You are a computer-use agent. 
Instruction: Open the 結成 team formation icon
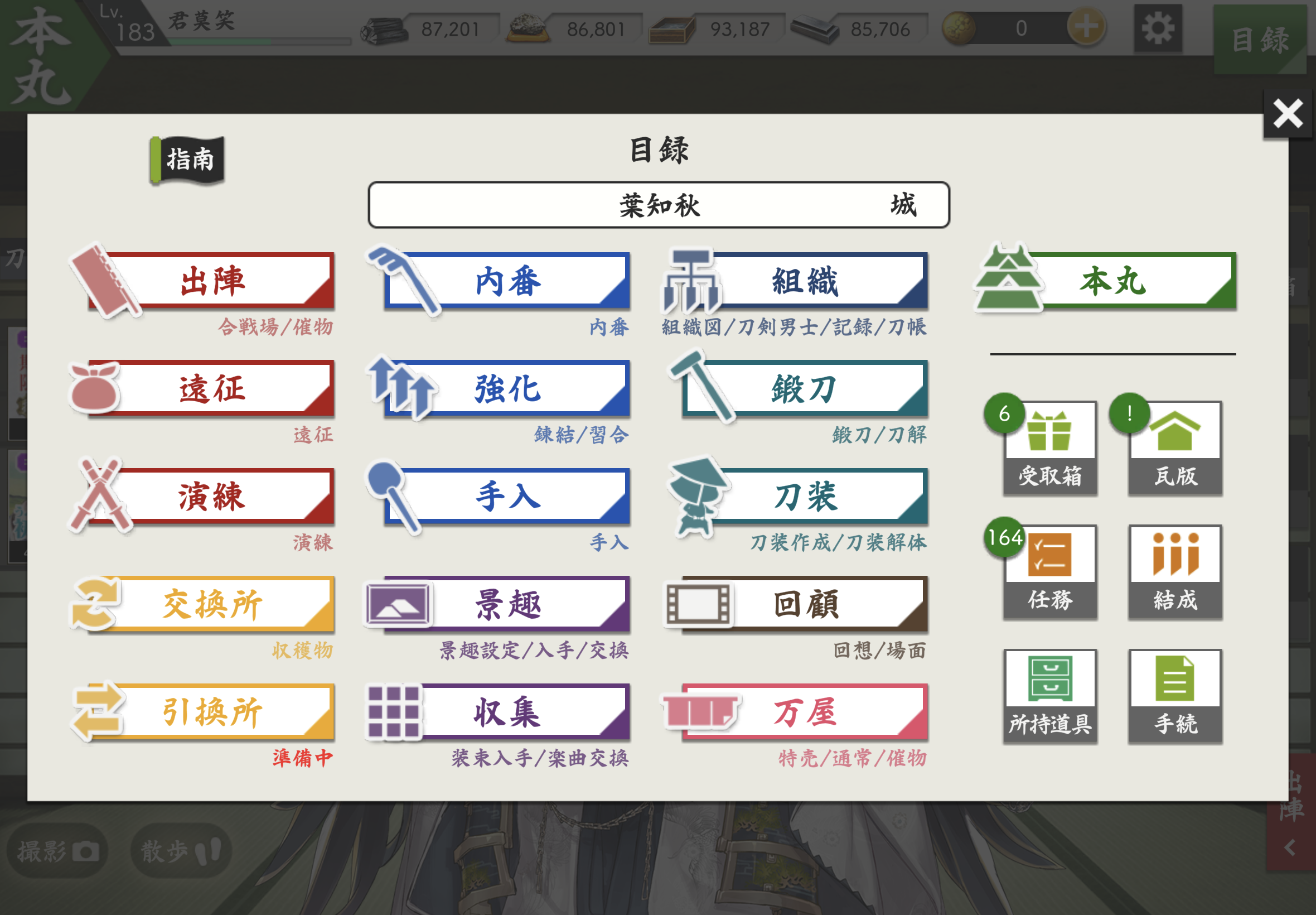(1175, 571)
